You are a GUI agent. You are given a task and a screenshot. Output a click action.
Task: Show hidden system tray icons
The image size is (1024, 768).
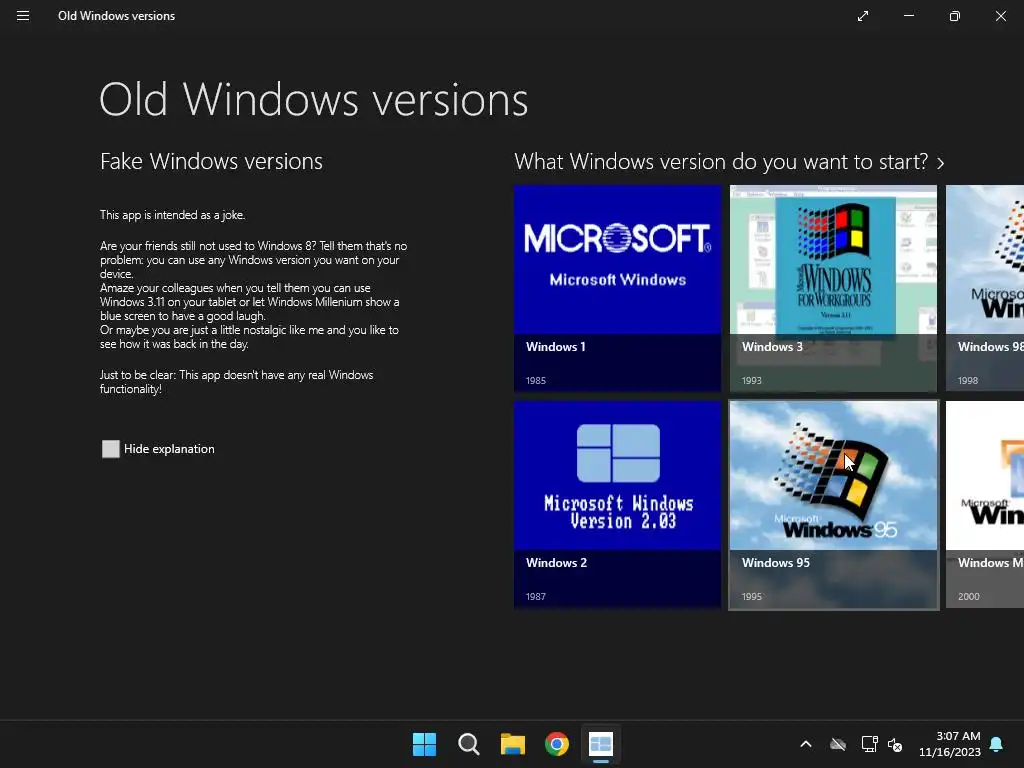tap(806, 744)
